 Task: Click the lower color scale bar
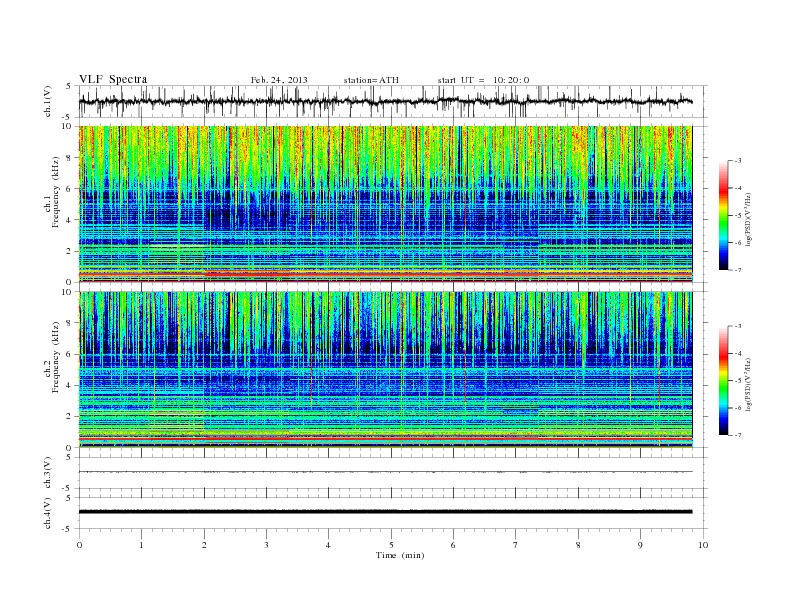pyautogui.click(x=724, y=380)
